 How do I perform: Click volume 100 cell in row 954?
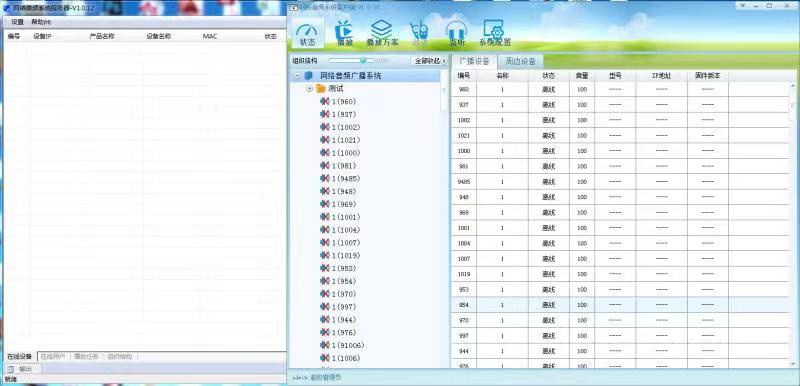point(582,305)
